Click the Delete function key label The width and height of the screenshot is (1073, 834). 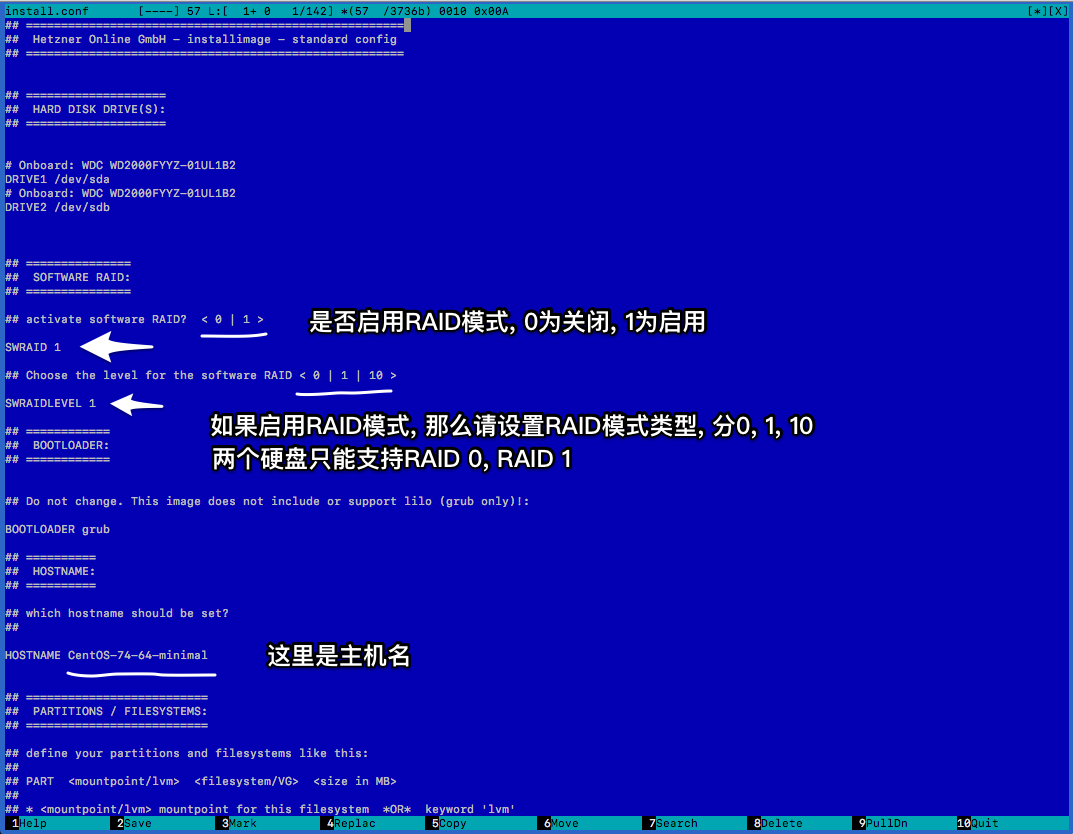click(x=782, y=823)
